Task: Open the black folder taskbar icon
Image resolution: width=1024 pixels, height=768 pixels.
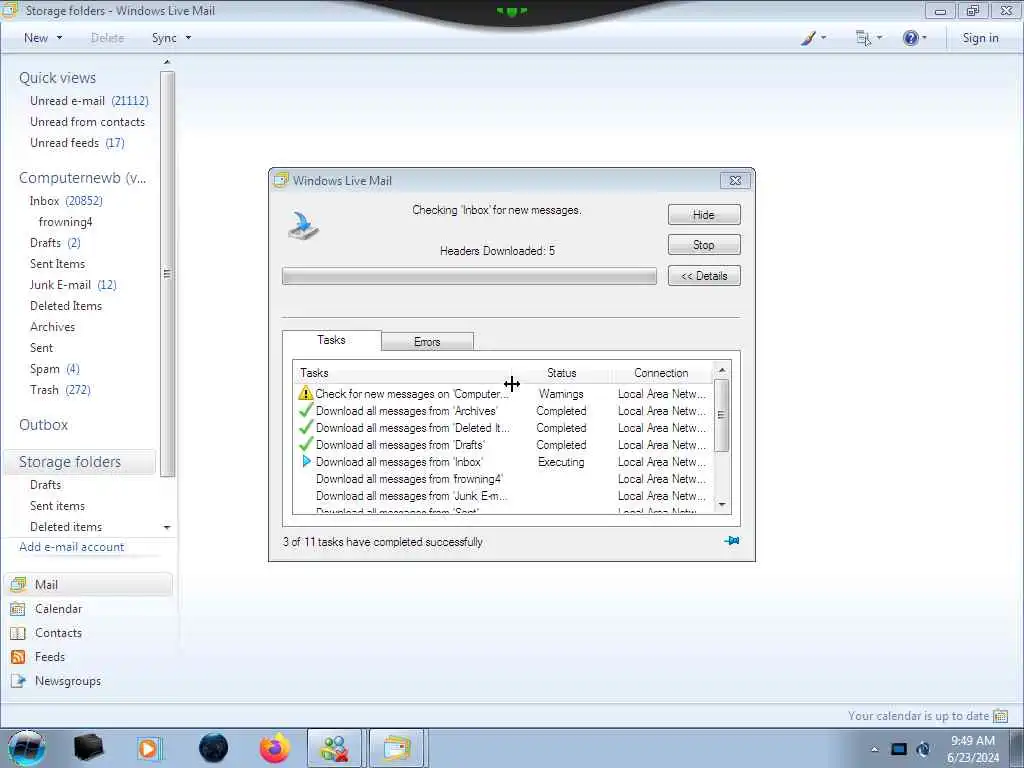Action: click(88, 748)
